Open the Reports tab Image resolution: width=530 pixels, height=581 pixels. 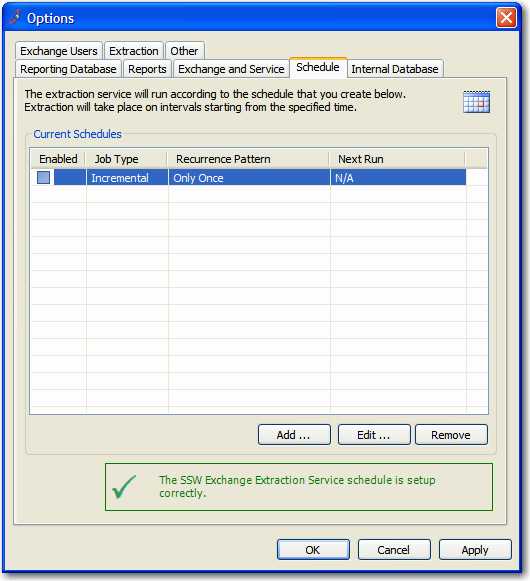click(147, 69)
